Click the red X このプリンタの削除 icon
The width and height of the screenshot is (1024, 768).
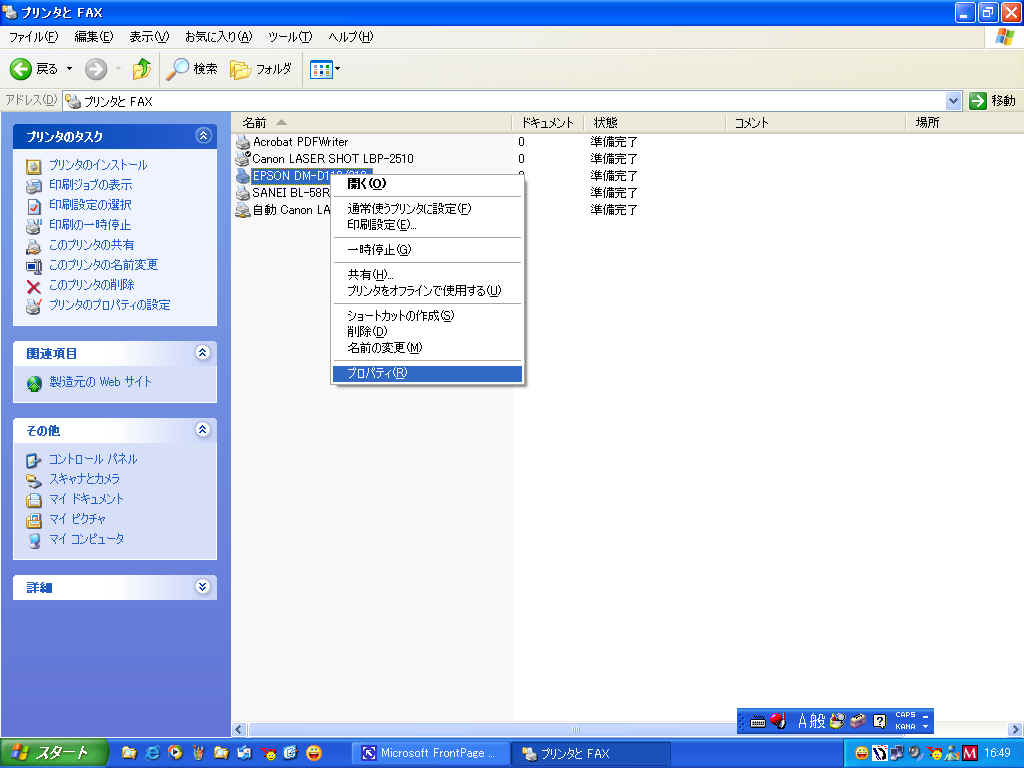coord(33,286)
